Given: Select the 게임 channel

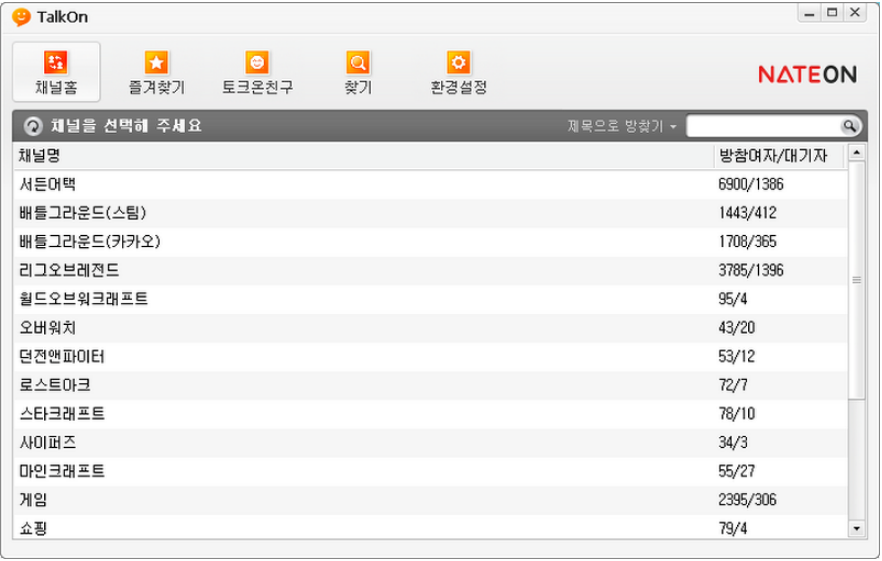Looking at the screenshot, I should (x=430, y=500).
